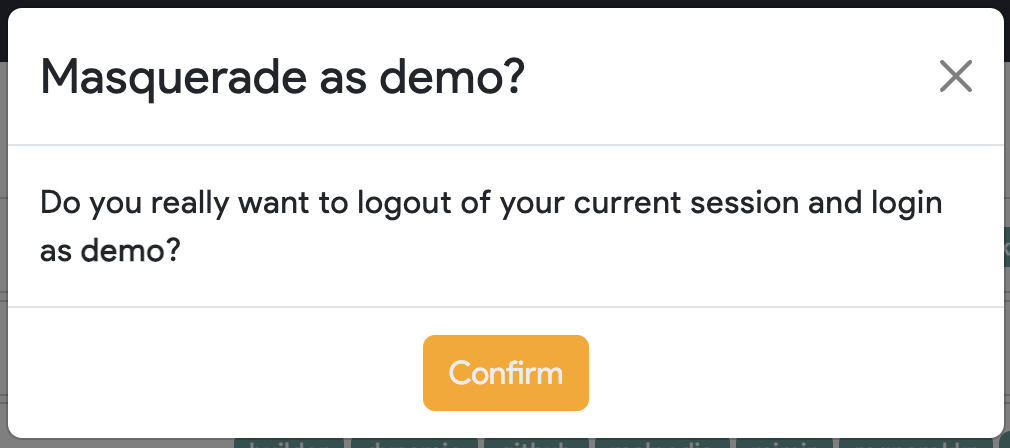Click the leftmost dark green tag below the dialog
The height and width of the screenshot is (448, 1010).
coord(289,443)
